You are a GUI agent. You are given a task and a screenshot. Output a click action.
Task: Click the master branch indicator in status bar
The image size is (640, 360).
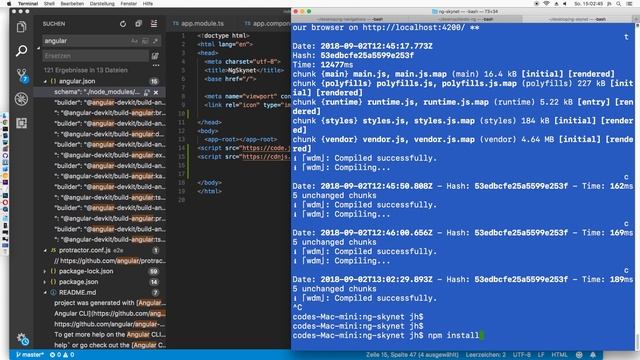[29, 355]
